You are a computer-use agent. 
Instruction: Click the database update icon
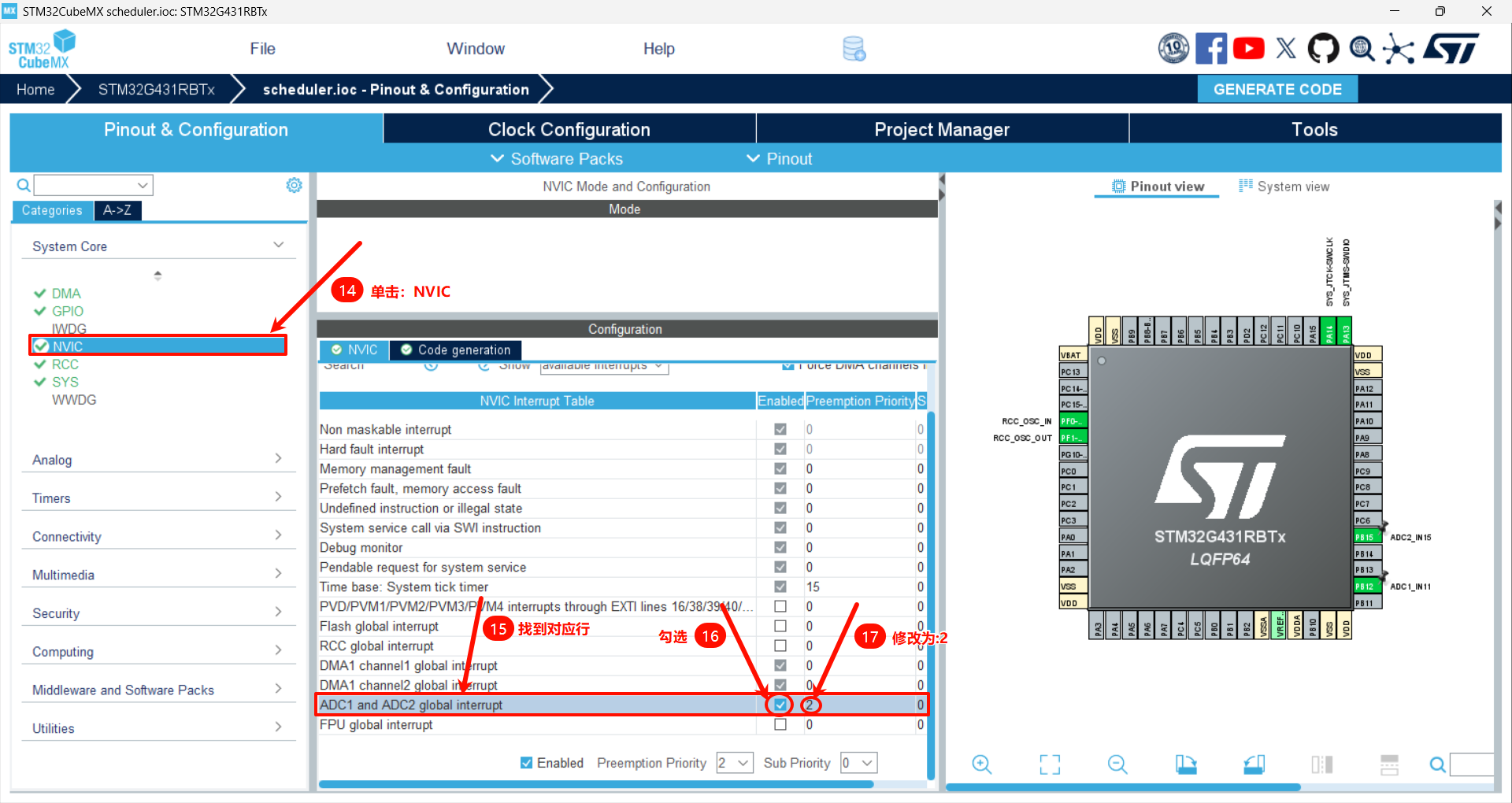click(x=854, y=49)
